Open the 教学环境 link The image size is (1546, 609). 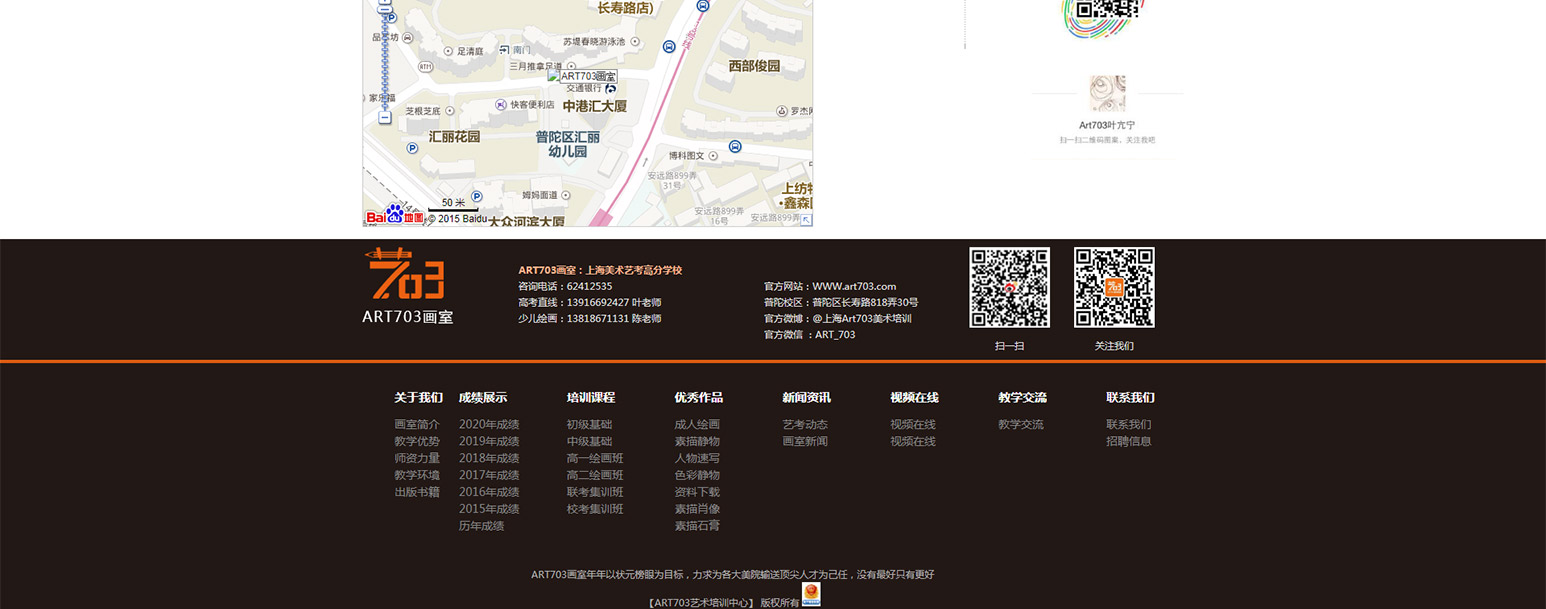coord(417,475)
